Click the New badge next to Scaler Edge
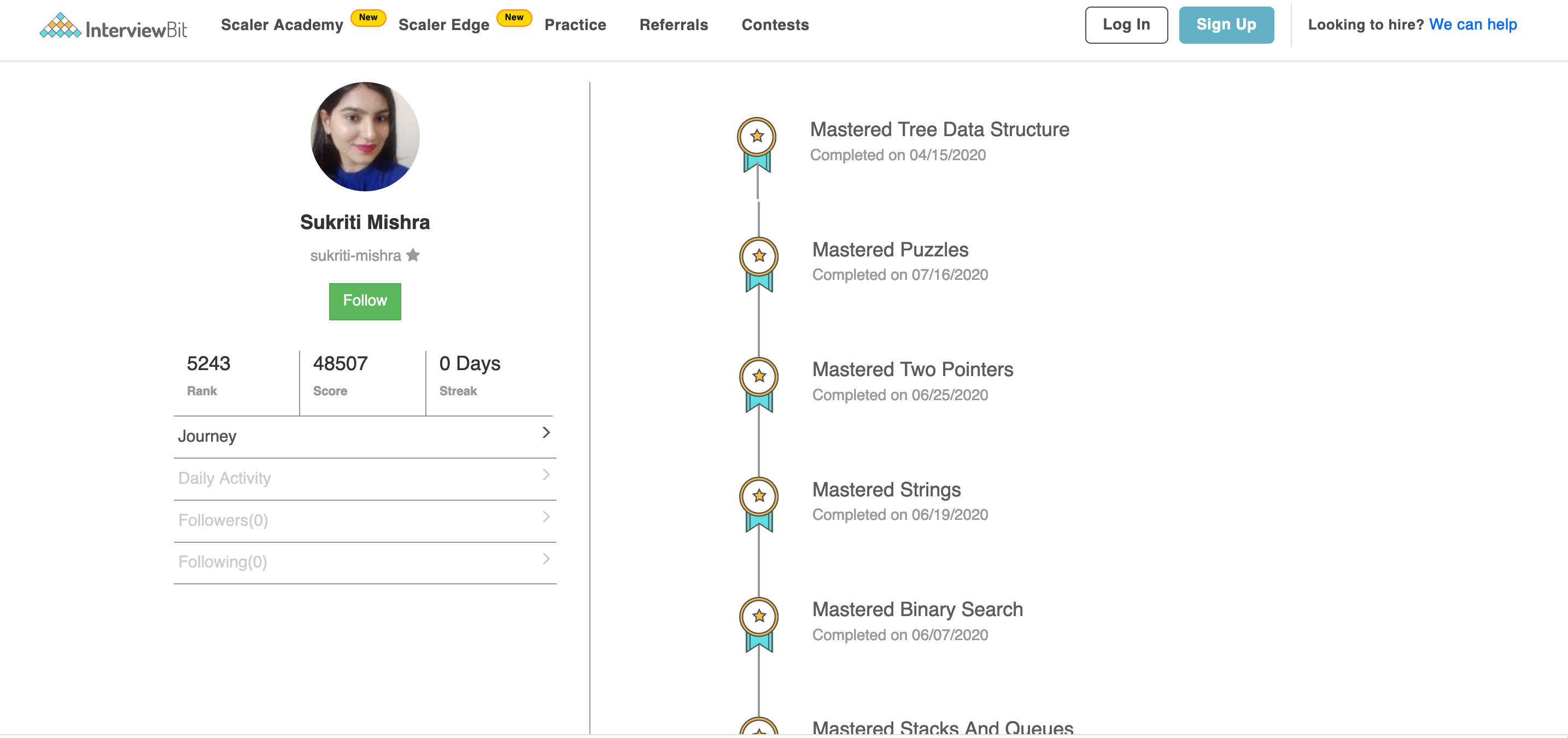This screenshot has height=738, width=1568. (x=514, y=17)
